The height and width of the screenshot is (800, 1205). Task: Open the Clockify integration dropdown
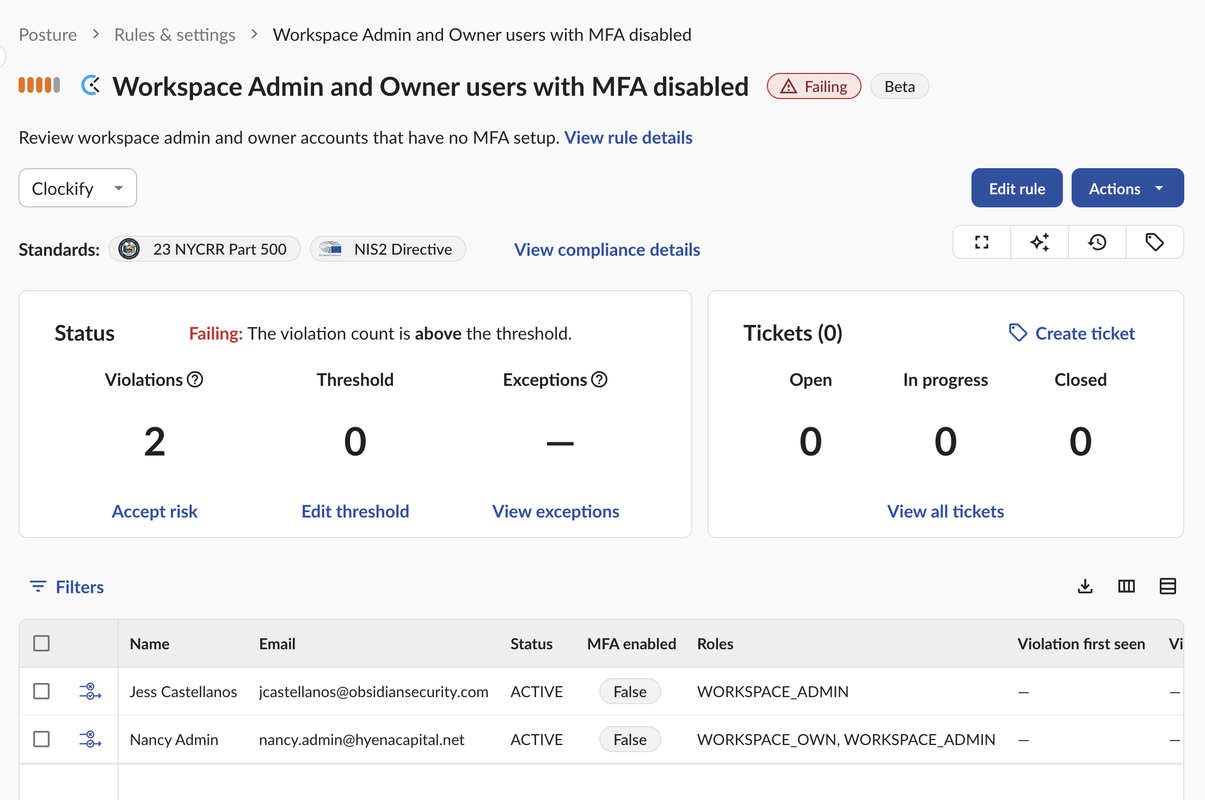pyautogui.click(x=77, y=188)
